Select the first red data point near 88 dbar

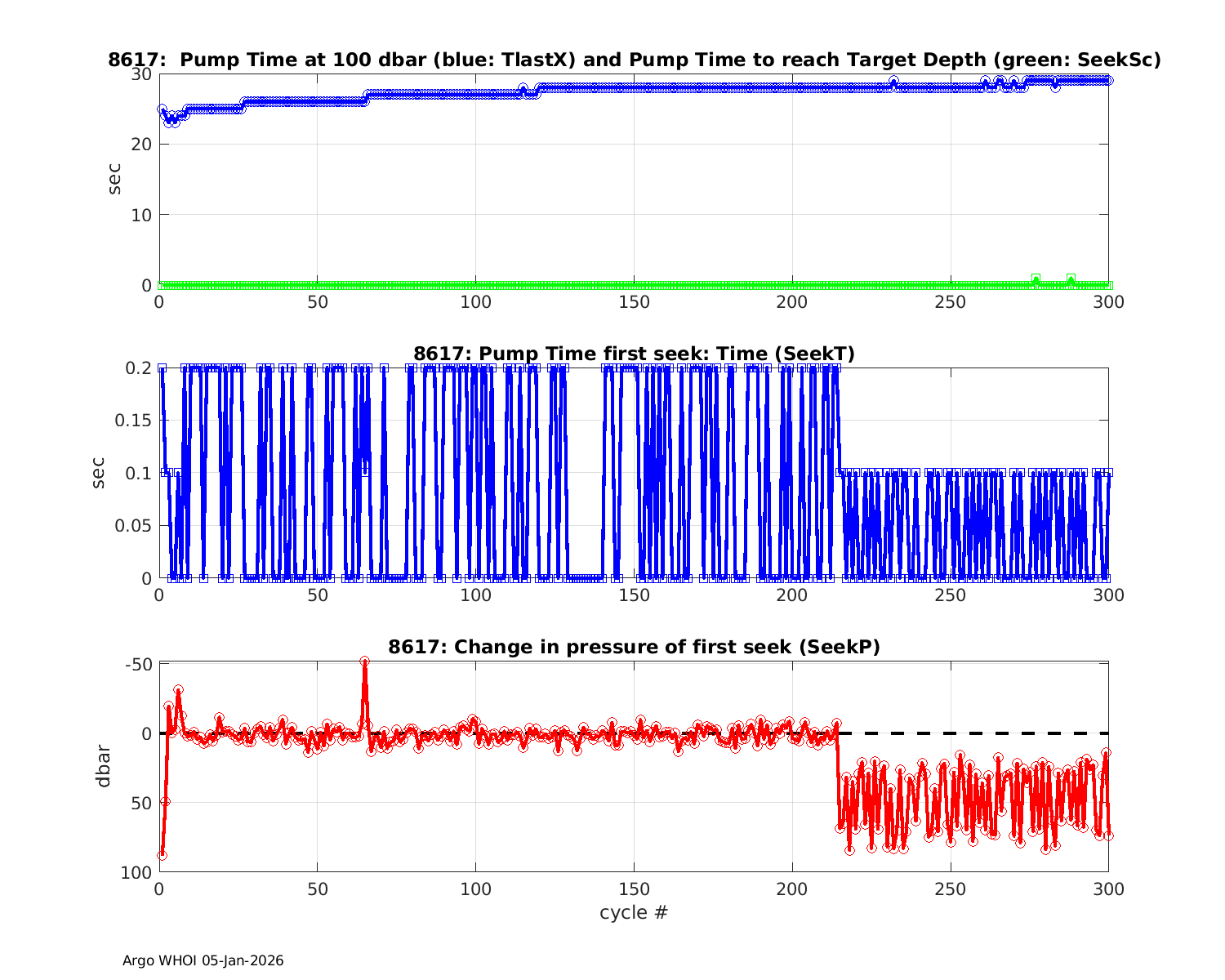162,855
